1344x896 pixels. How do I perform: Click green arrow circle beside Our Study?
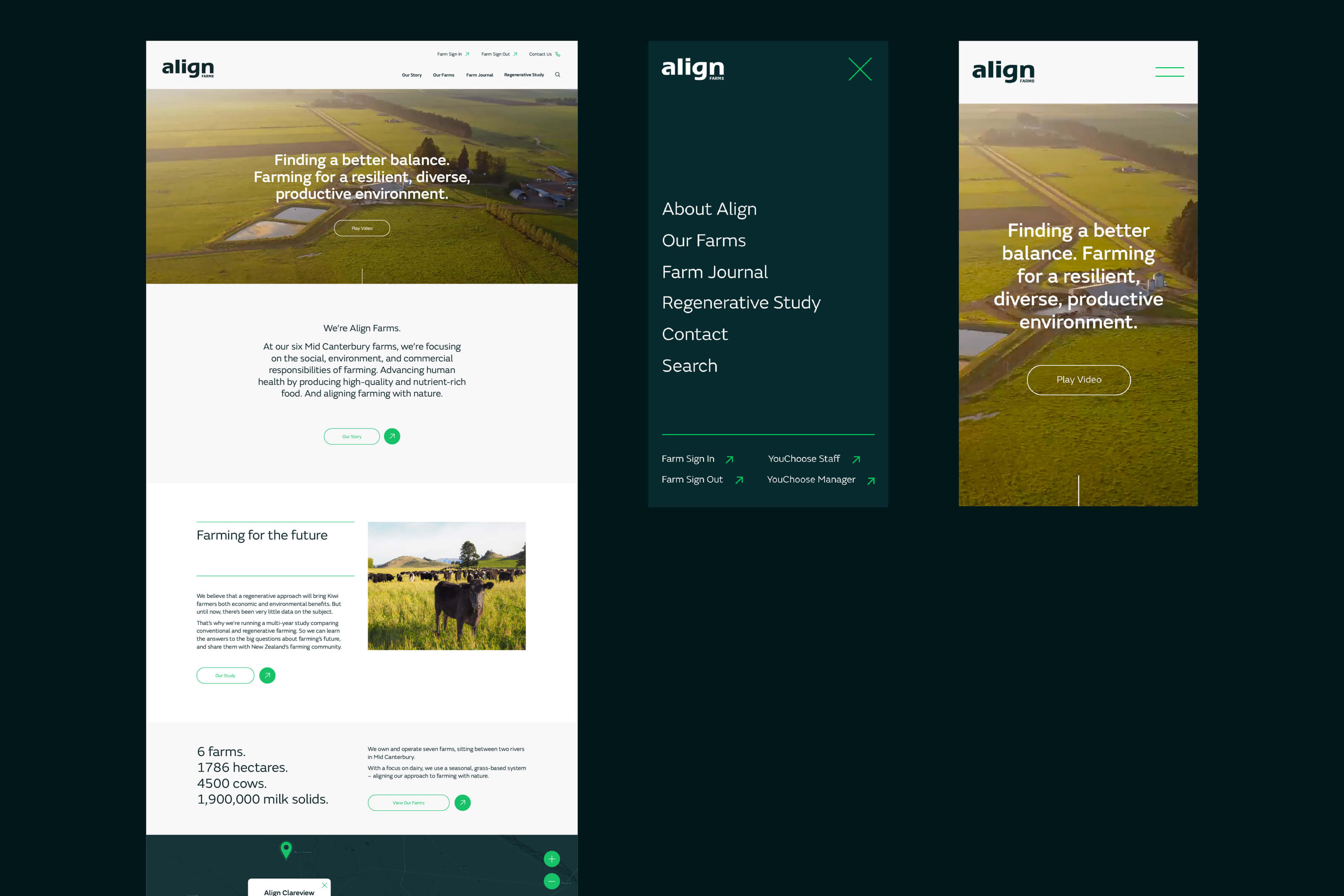267,675
